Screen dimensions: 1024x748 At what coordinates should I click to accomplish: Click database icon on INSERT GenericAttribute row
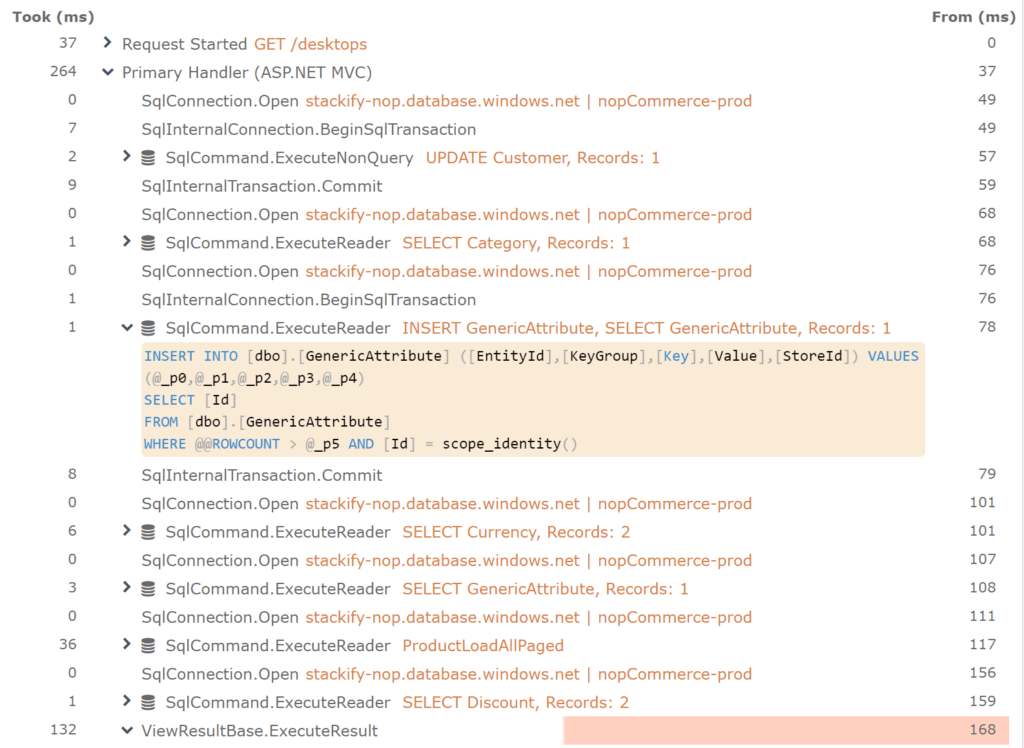click(x=148, y=328)
